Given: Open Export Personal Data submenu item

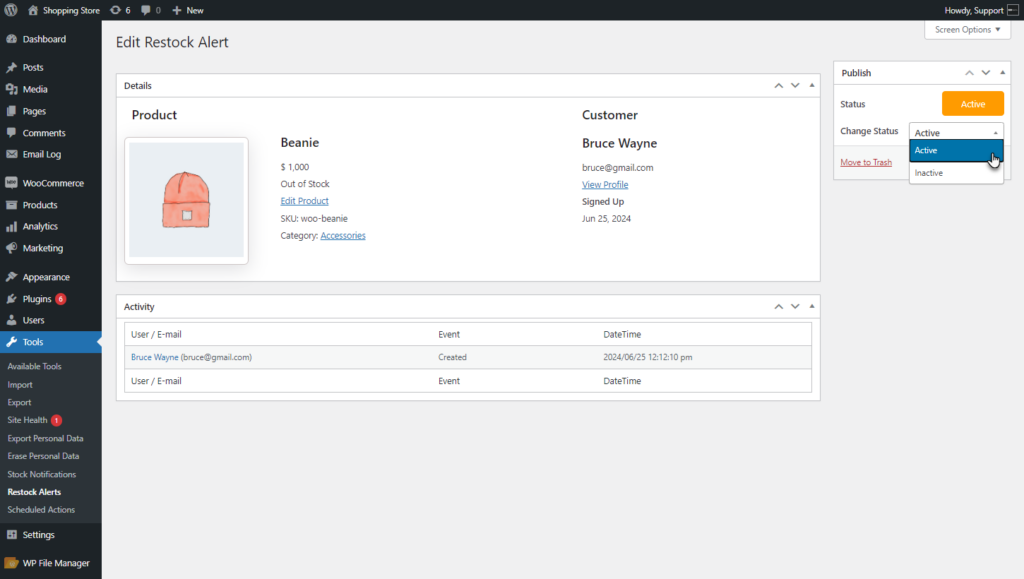Looking at the screenshot, I should pos(45,438).
